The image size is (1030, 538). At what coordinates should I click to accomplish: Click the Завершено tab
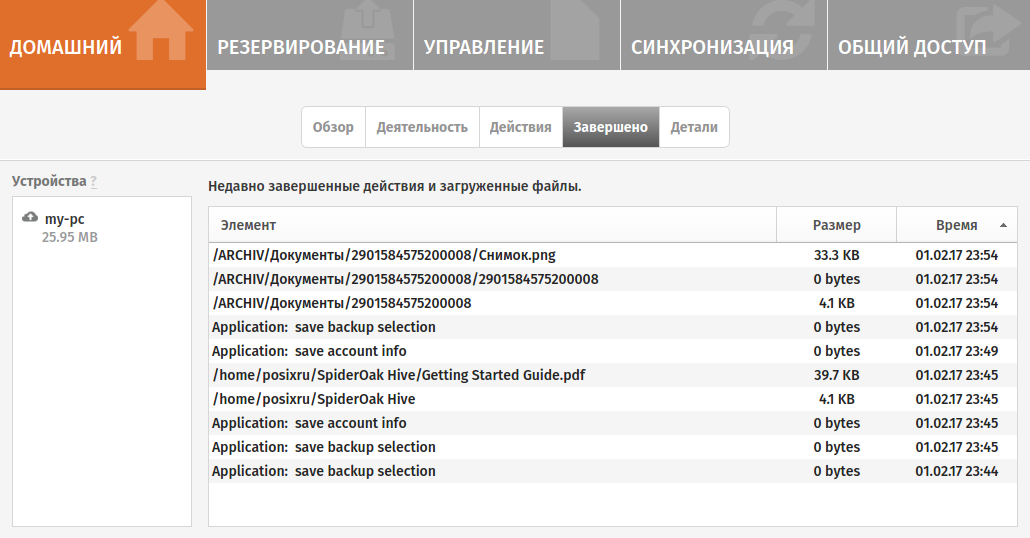coord(610,127)
